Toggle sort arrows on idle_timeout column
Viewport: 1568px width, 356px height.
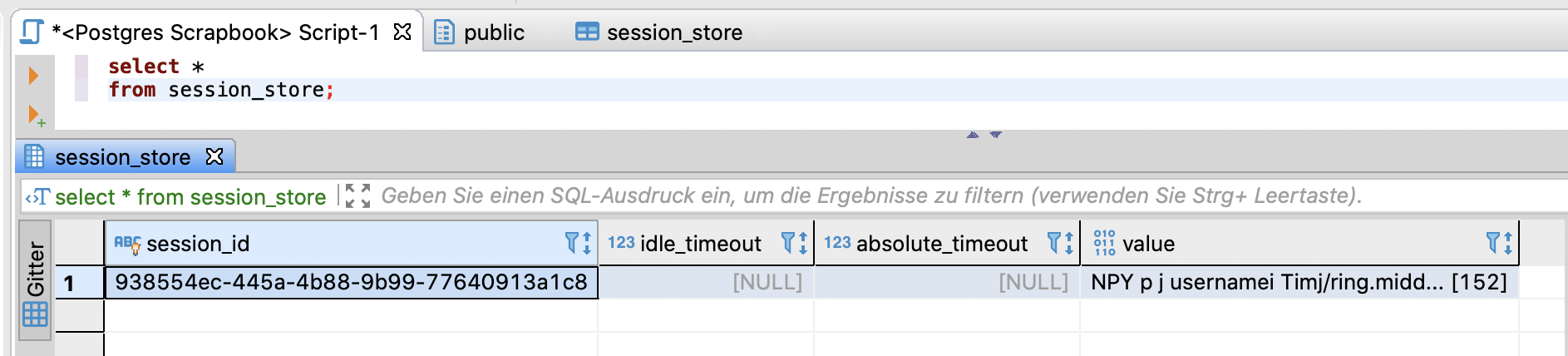click(803, 243)
